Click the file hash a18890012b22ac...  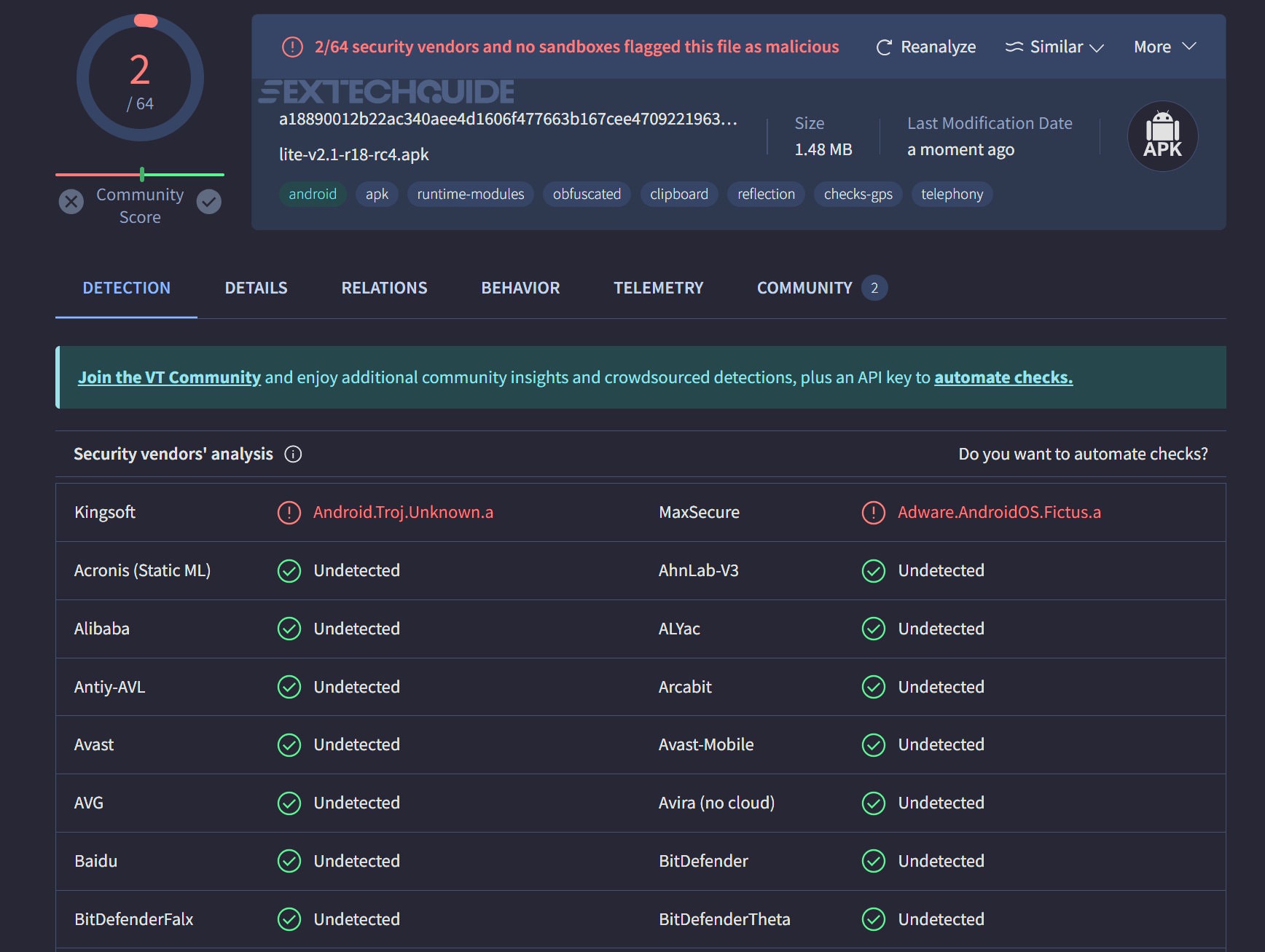[x=508, y=119]
